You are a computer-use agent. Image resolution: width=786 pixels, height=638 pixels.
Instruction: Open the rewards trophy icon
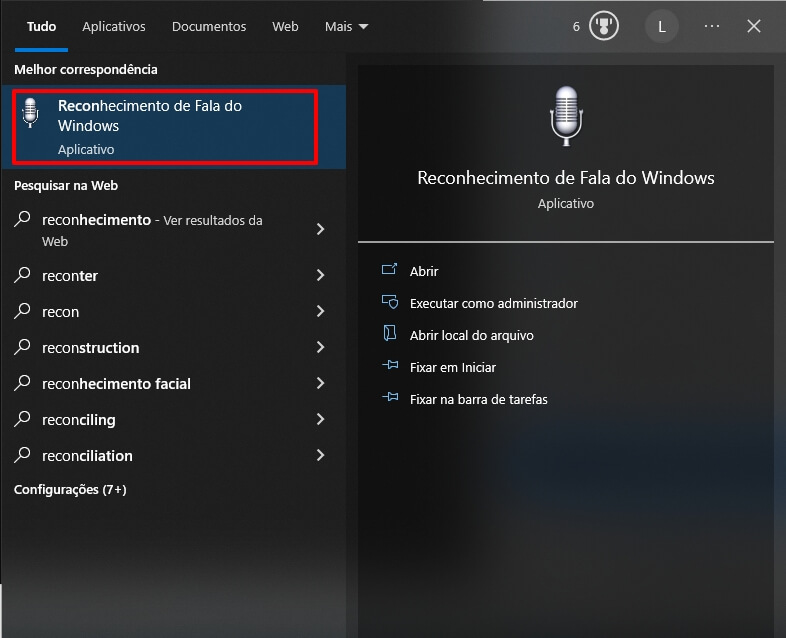click(604, 26)
